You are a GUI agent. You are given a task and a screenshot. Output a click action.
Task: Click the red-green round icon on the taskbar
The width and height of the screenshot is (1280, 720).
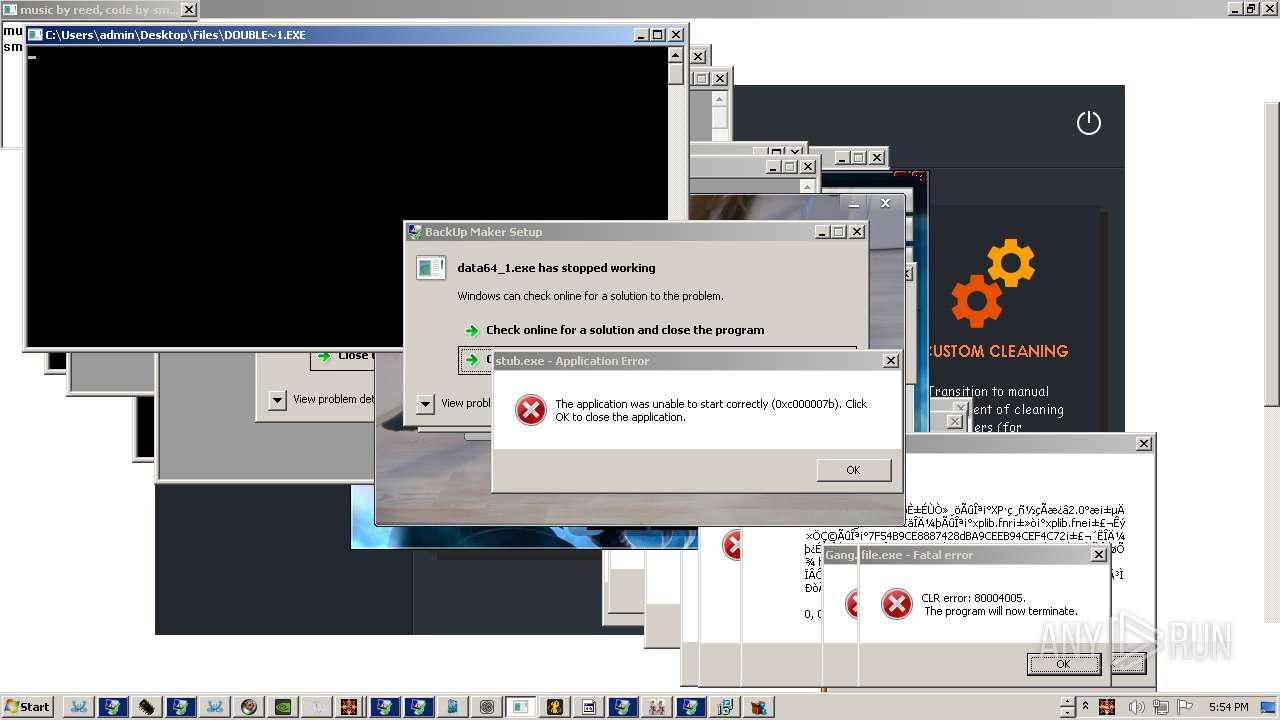tap(249, 707)
